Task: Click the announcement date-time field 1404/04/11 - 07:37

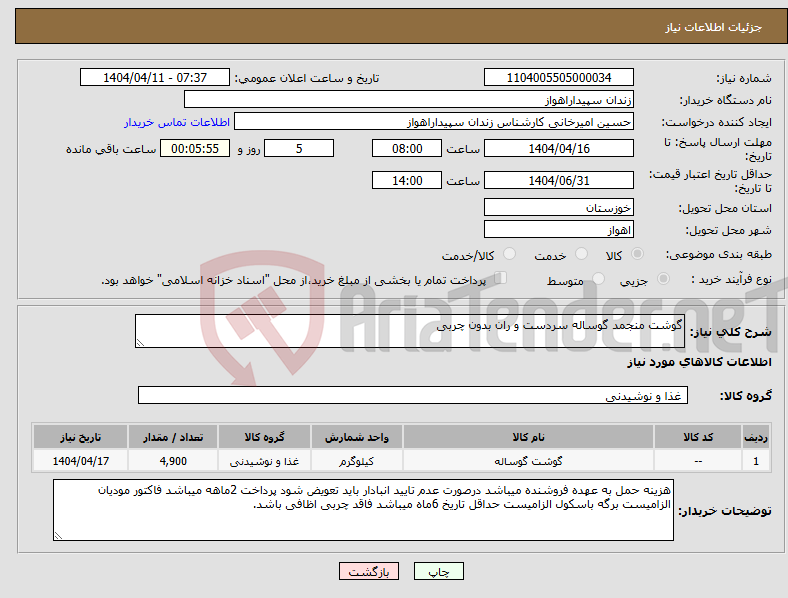Action: click(155, 77)
